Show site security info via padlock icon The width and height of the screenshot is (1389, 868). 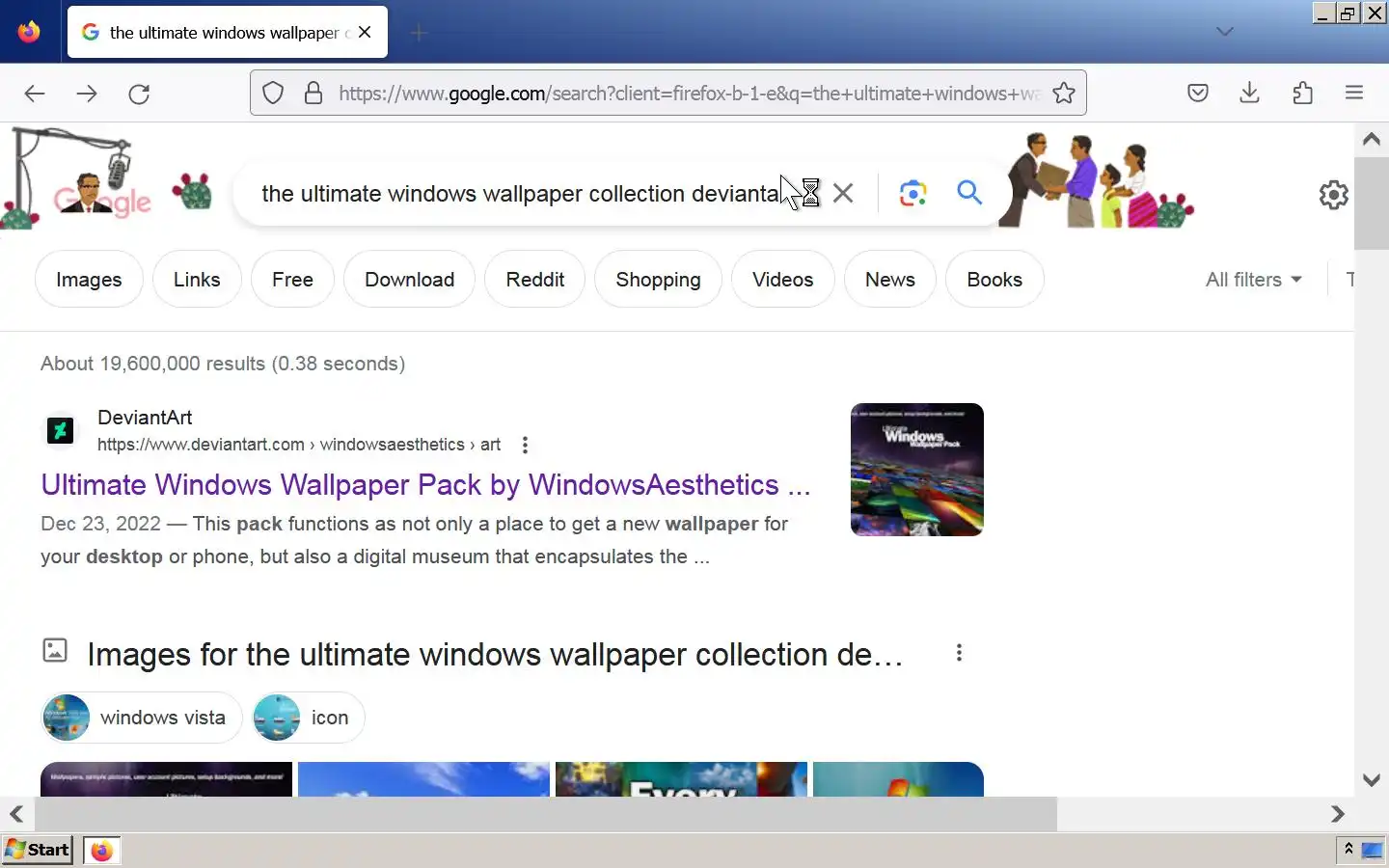pos(313,94)
